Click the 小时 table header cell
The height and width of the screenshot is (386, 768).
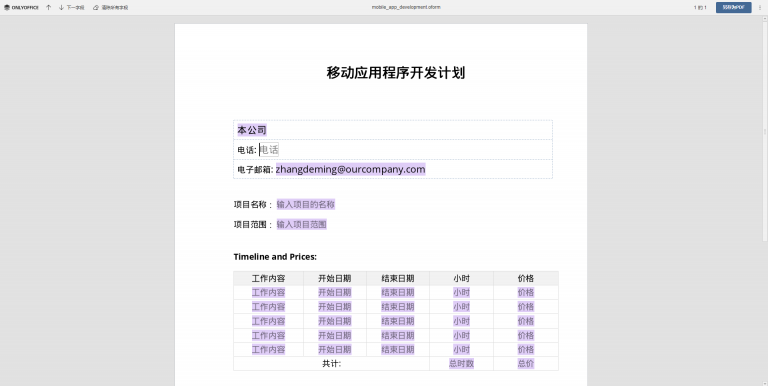[461, 278]
